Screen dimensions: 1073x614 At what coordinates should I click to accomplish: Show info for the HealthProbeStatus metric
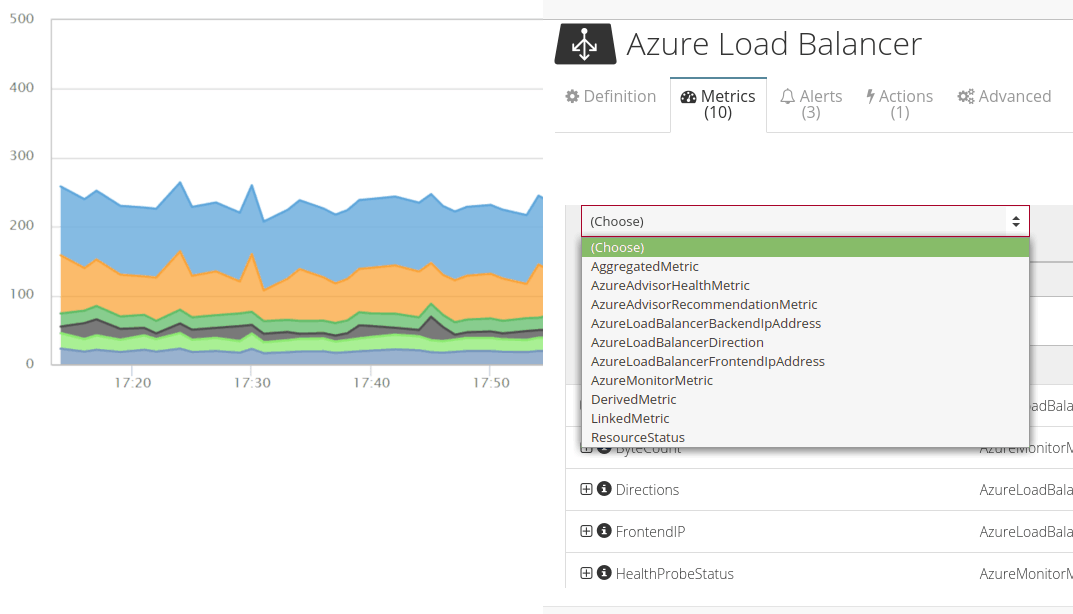click(604, 573)
